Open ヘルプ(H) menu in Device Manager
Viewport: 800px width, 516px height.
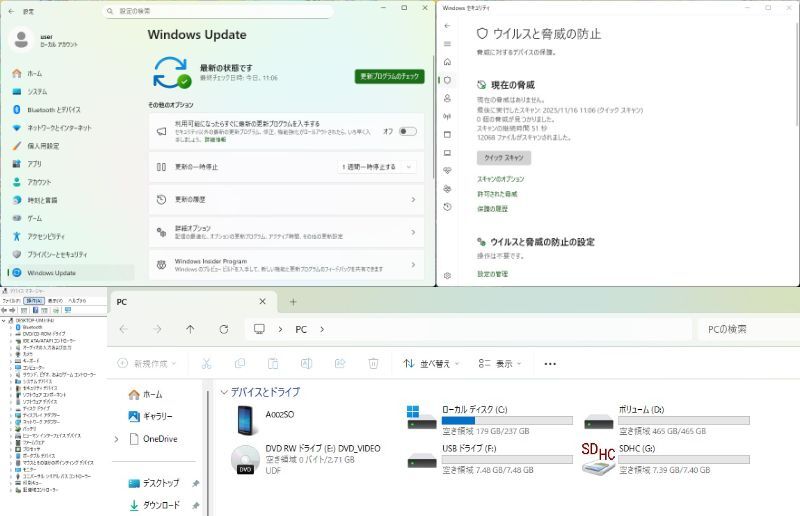[x=77, y=301]
